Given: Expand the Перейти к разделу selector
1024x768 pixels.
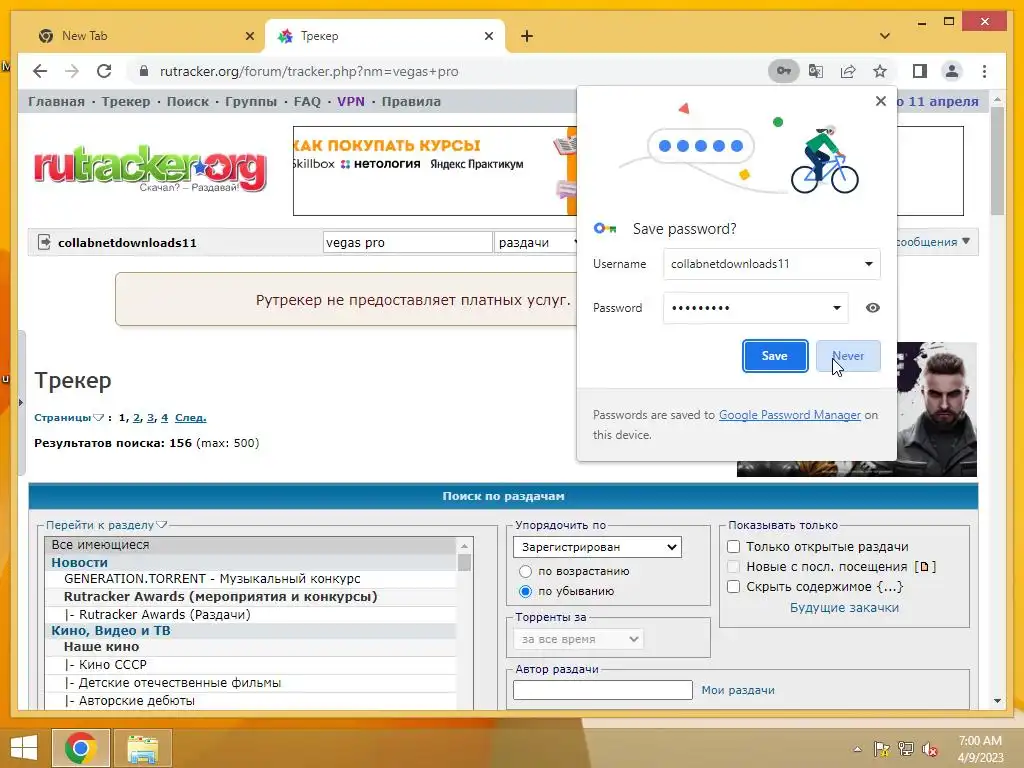Looking at the screenshot, I should [106, 525].
